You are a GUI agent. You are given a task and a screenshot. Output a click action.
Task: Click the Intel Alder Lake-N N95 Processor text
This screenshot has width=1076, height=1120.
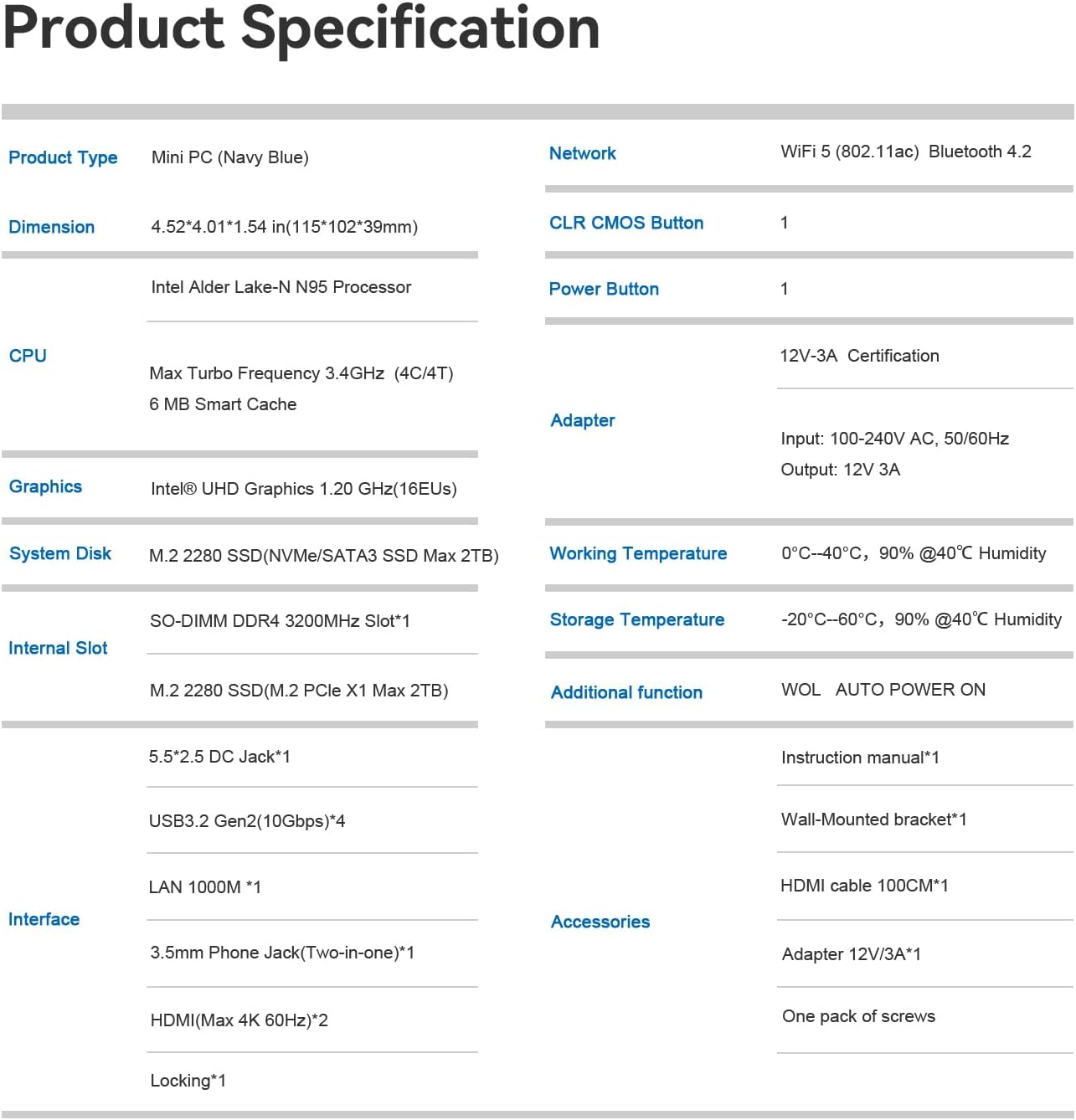coord(281,287)
